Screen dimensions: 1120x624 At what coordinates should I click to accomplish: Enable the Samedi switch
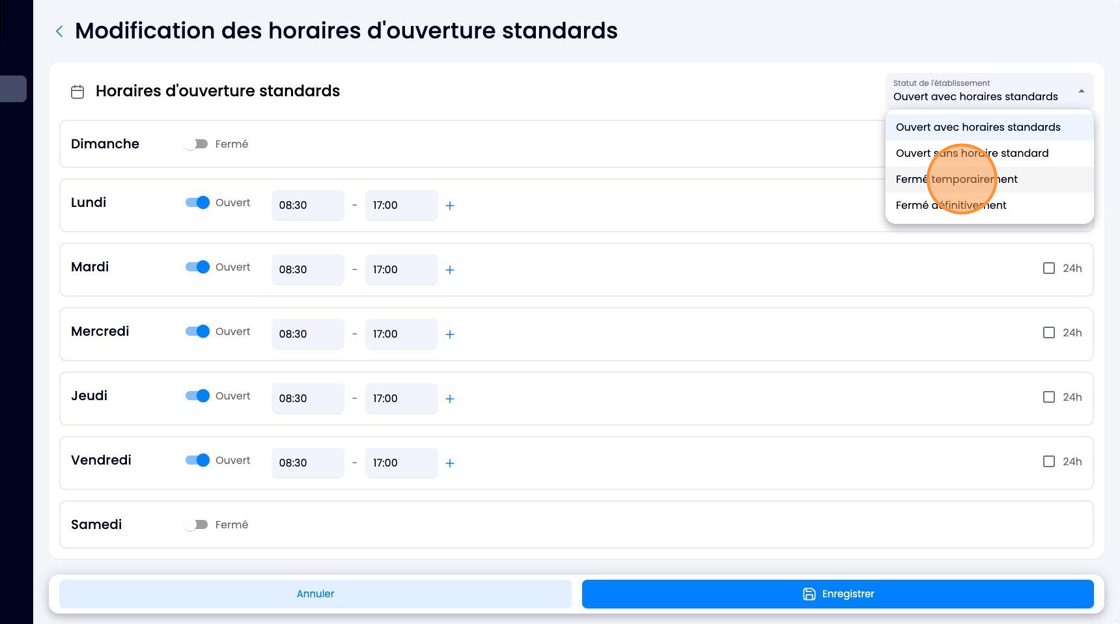point(196,525)
